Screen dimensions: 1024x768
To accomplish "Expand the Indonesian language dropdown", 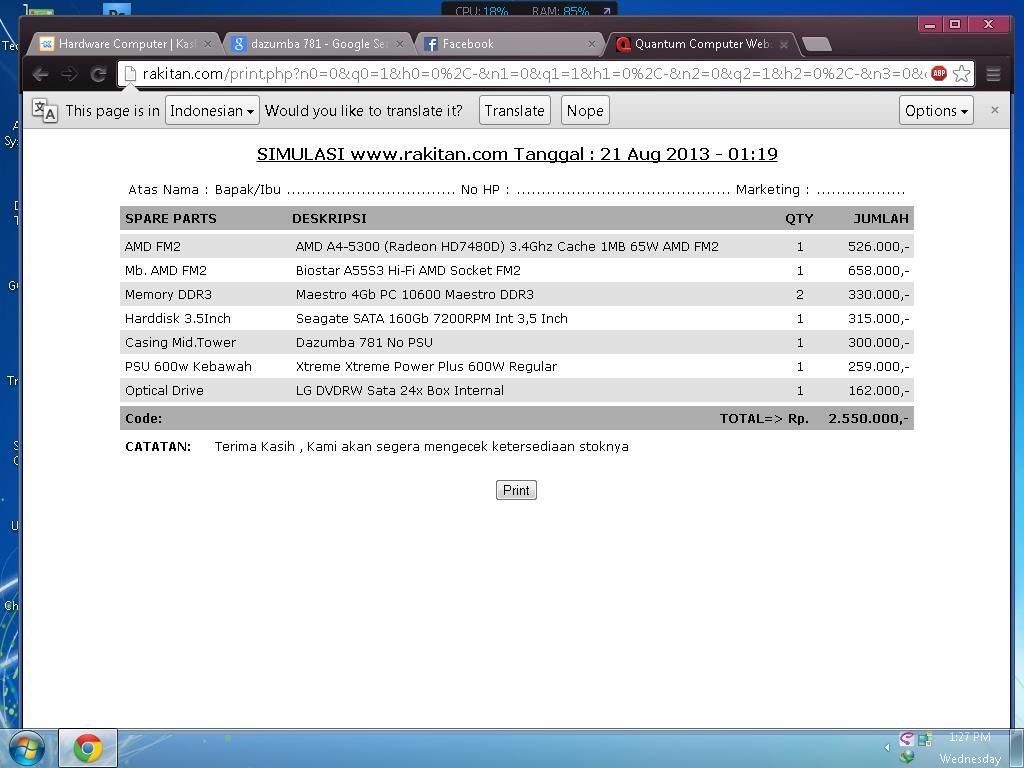I will 212,111.
